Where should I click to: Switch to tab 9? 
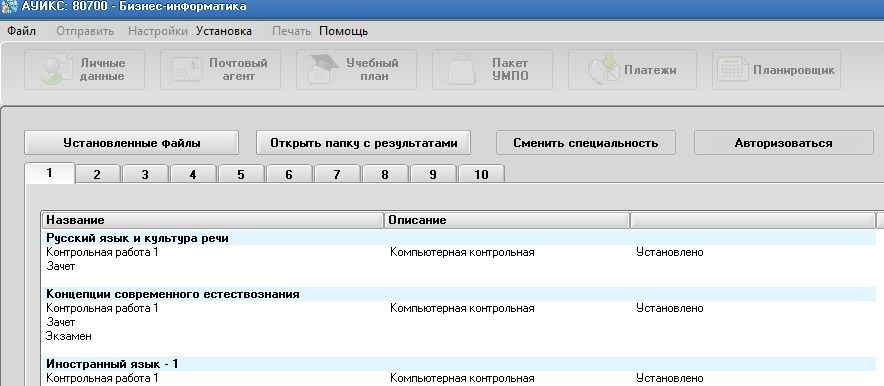pos(432,174)
